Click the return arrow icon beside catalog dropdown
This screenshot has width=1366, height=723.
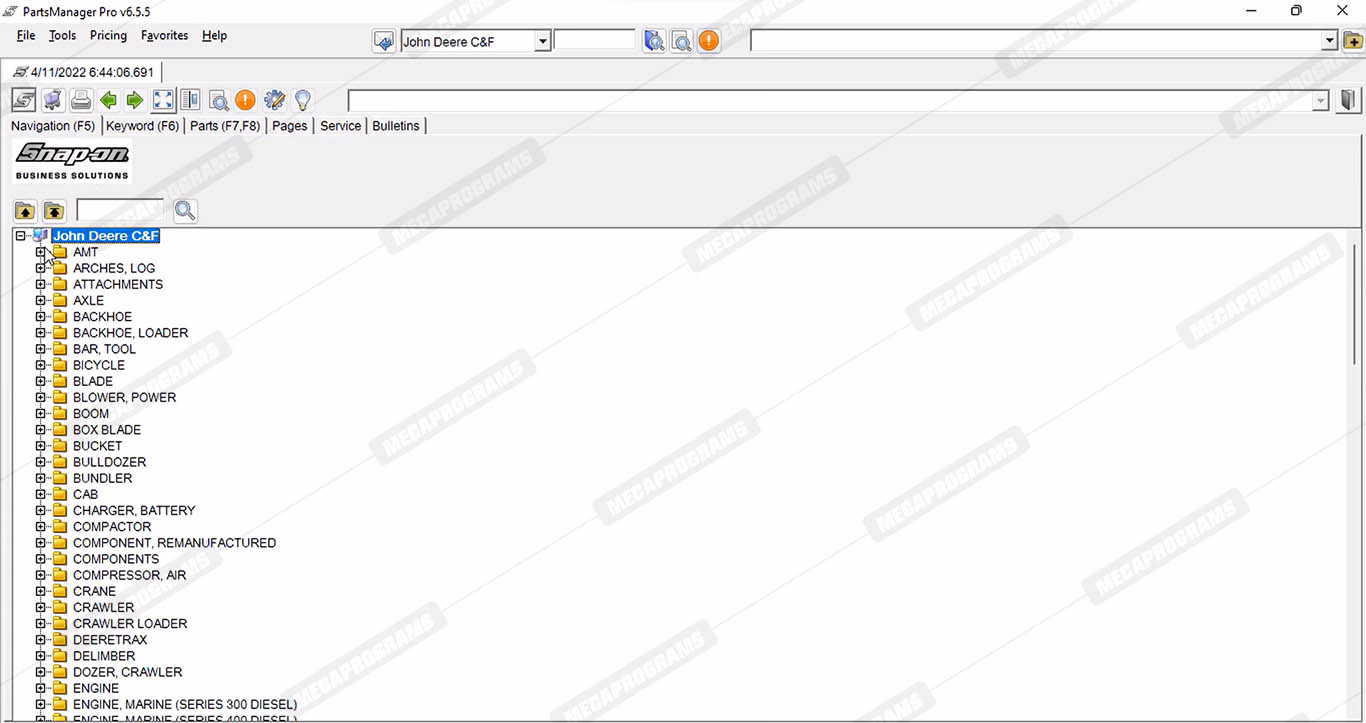point(383,41)
